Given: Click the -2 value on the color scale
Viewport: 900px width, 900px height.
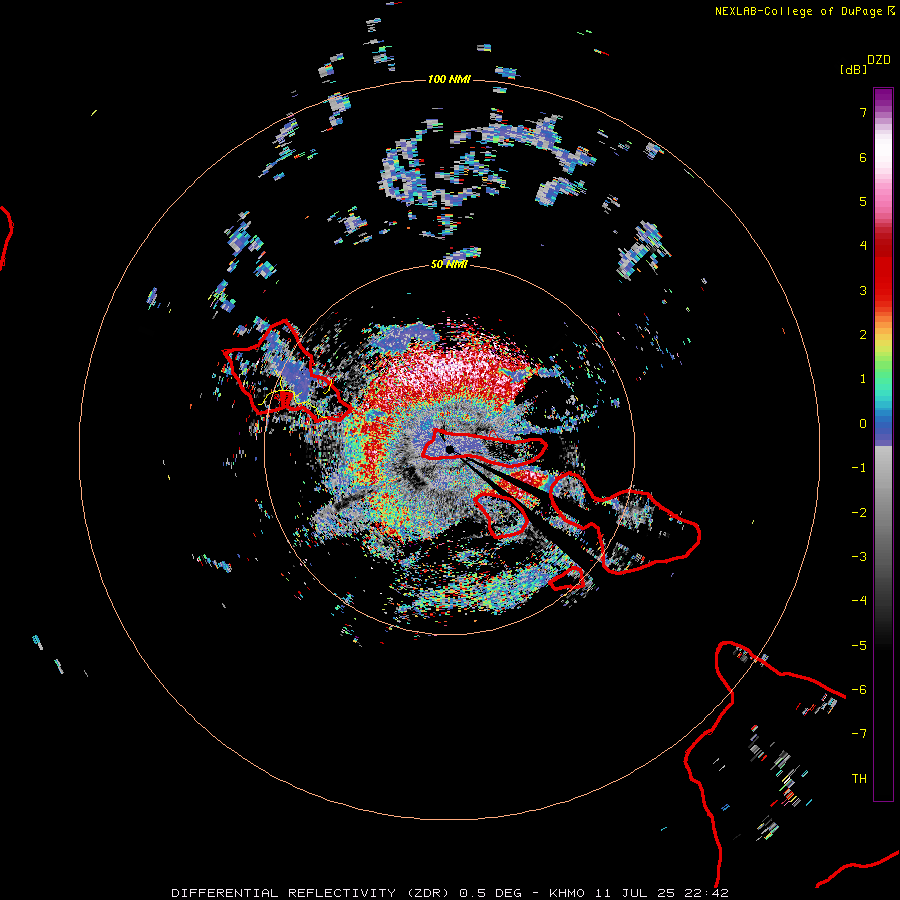Looking at the screenshot, I should pos(859,513).
